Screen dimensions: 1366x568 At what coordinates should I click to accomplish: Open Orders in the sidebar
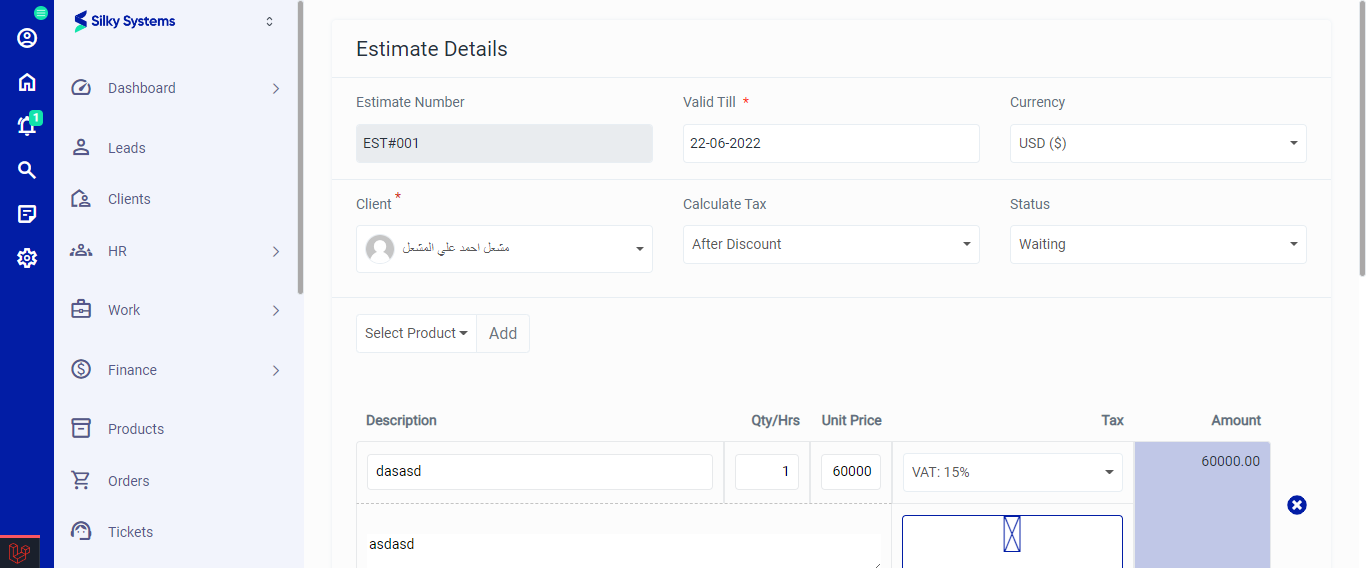[x=129, y=481]
